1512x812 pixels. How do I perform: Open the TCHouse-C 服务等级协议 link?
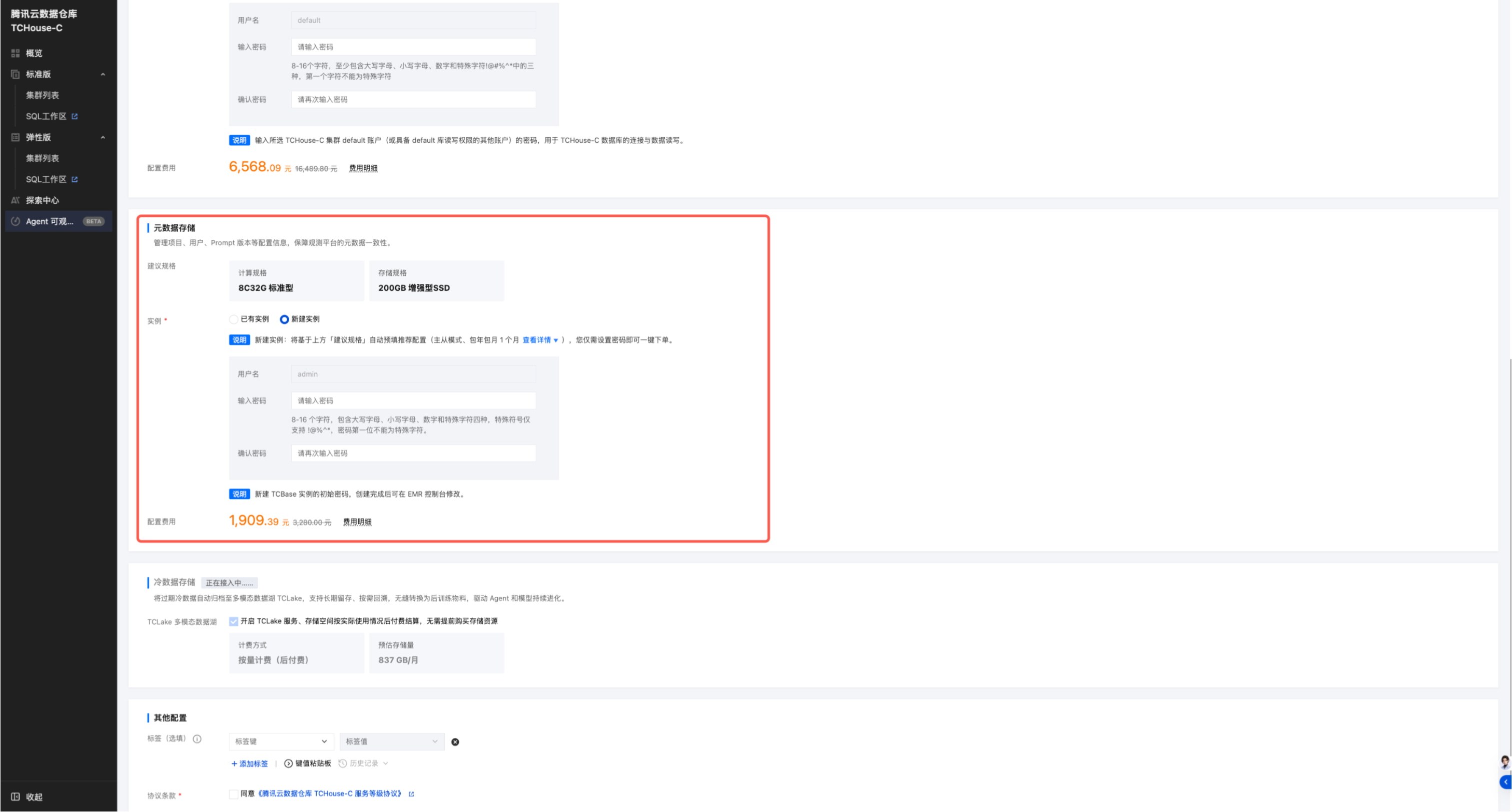pyautogui.click(x=330, y=794)
